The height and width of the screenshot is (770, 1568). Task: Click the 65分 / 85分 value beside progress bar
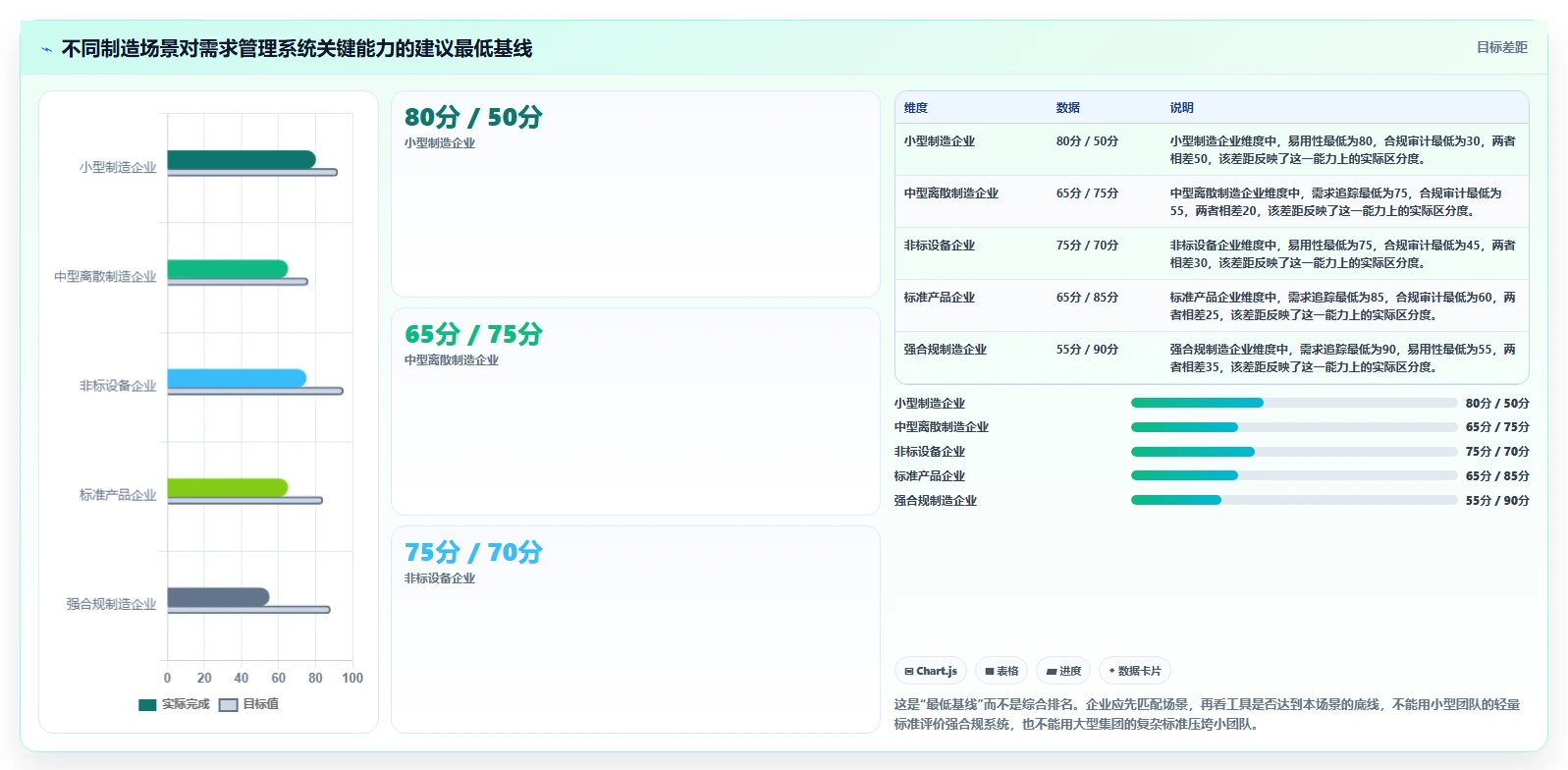[x=1497, y=476]
